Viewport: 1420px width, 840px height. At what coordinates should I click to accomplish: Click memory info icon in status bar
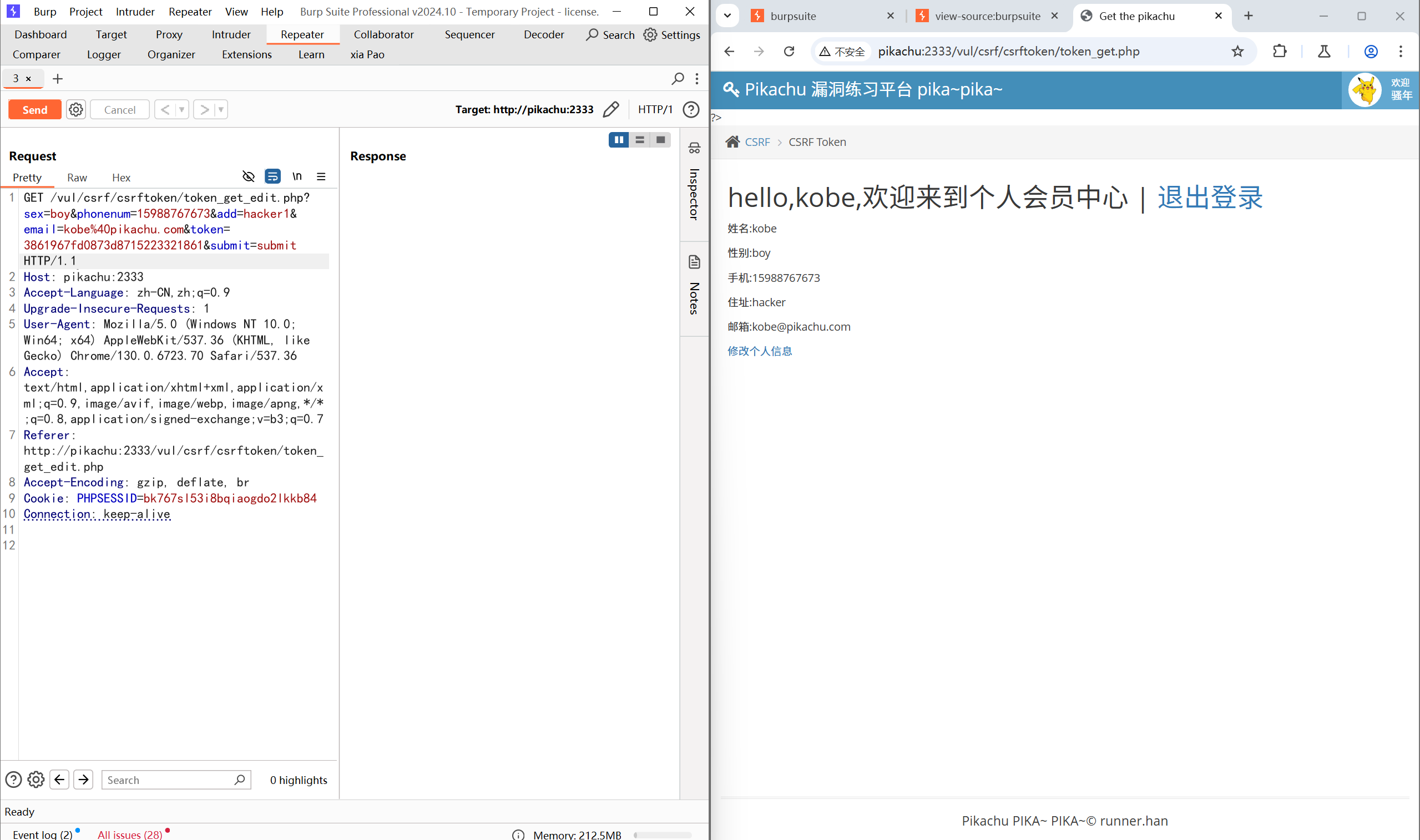pos(518,834)
